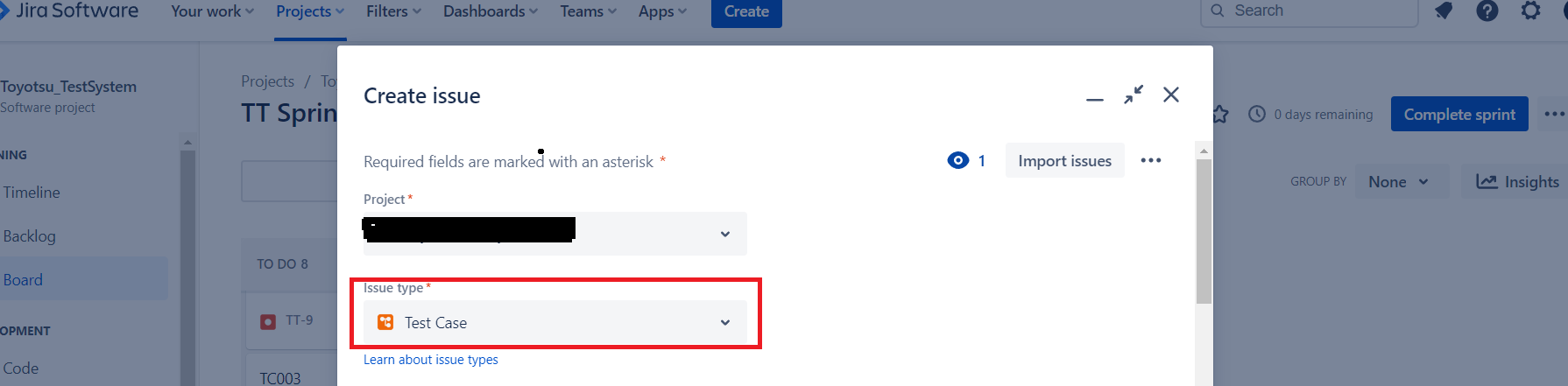Click the help question mark icon
Viewport: 1568px width, 386px height.
tap(1487, 11)
